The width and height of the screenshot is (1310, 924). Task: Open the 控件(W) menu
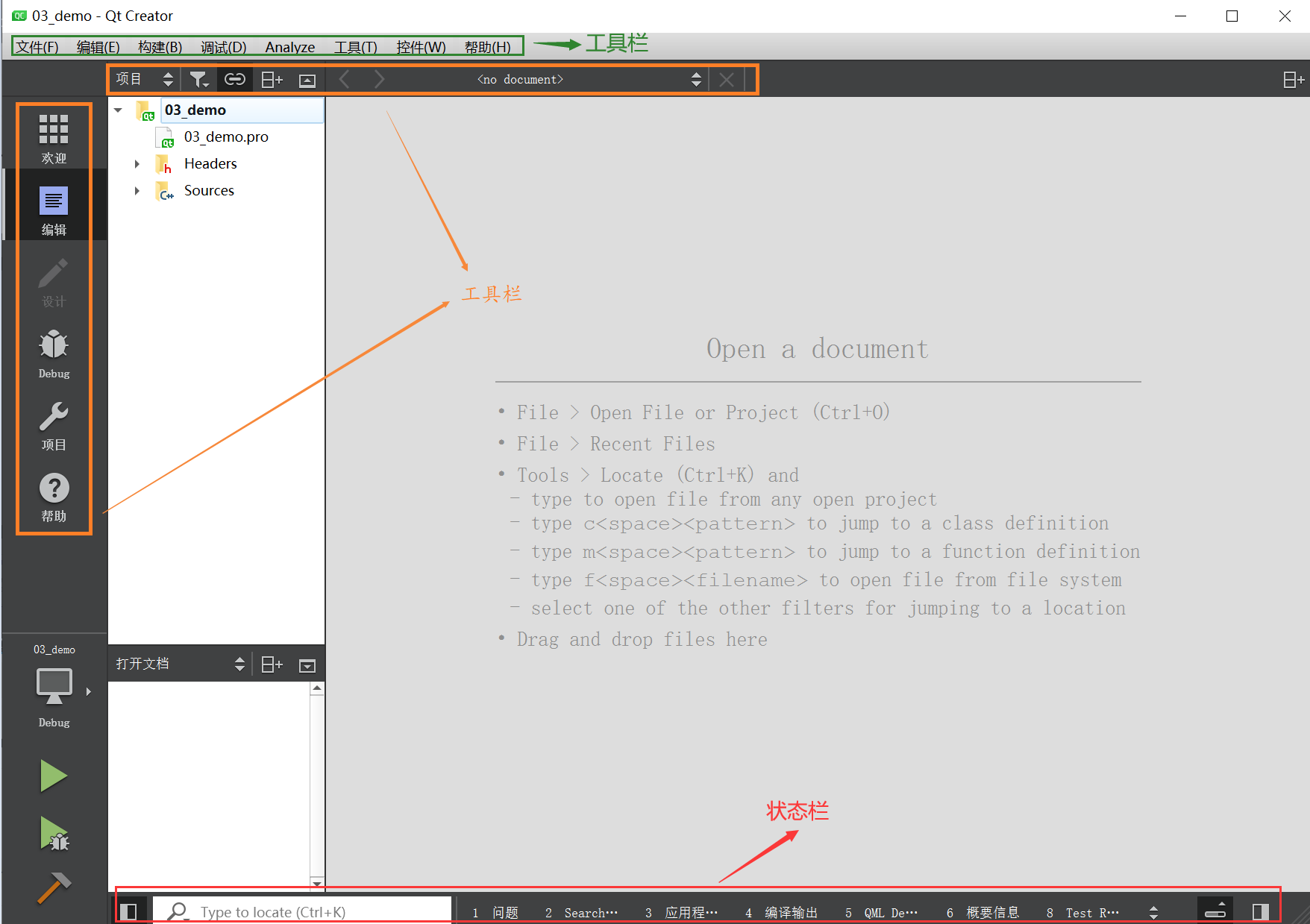[x=421, y=47]
